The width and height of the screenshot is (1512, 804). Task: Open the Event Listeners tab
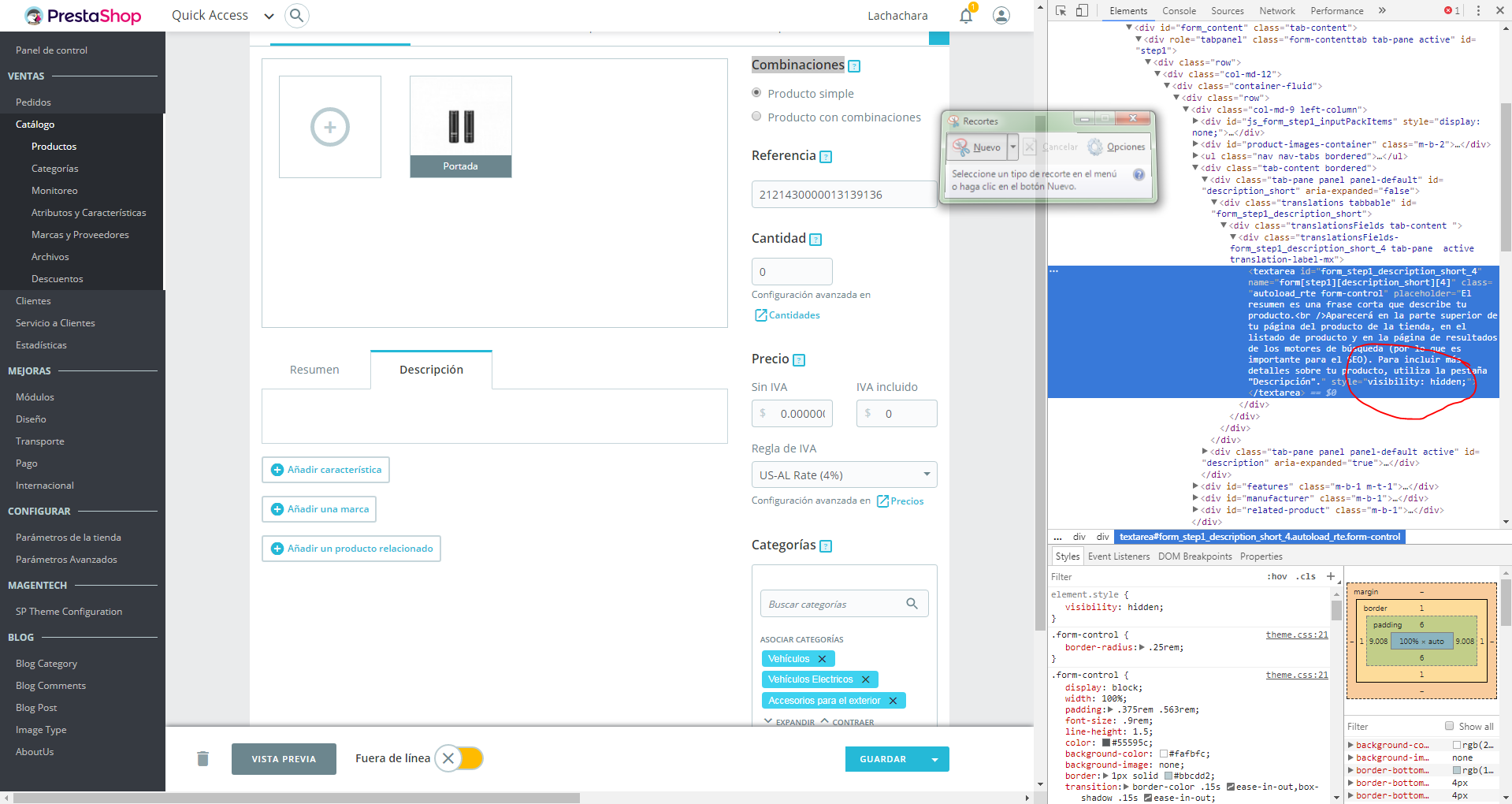(1119, 556)
